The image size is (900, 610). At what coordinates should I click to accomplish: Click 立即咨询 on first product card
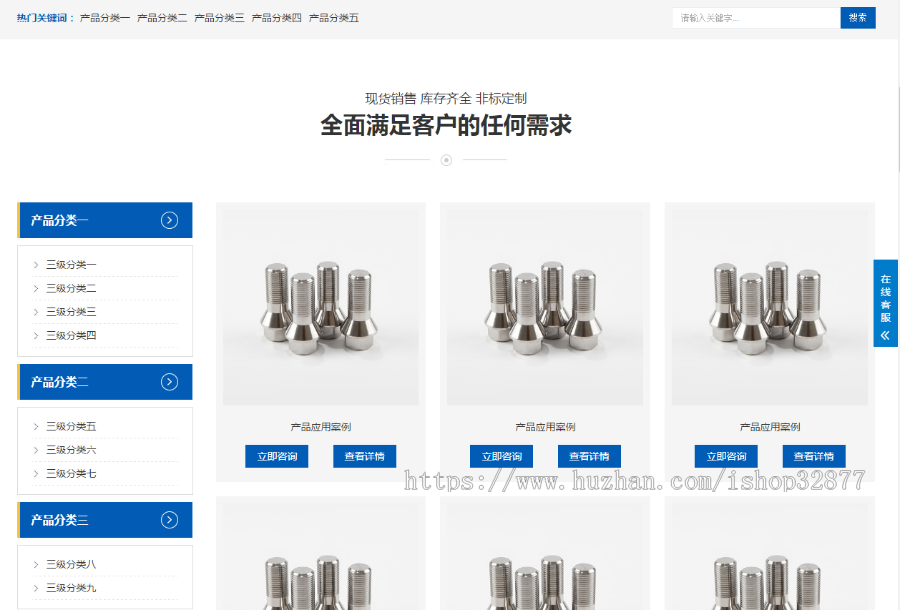click(x=277, y=457)
